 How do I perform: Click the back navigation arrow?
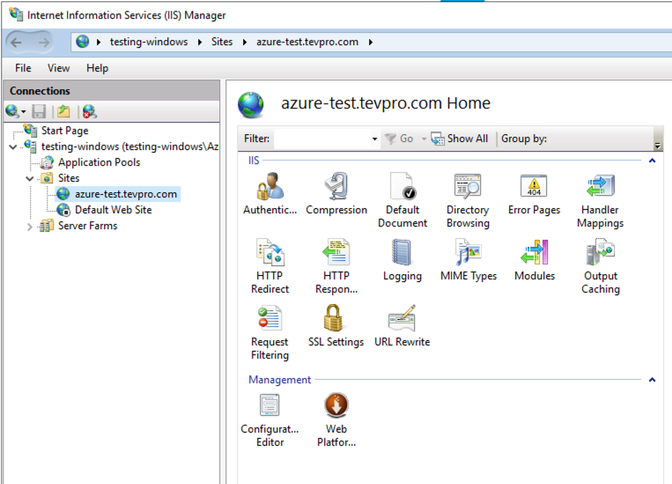[x=17, y=42]
